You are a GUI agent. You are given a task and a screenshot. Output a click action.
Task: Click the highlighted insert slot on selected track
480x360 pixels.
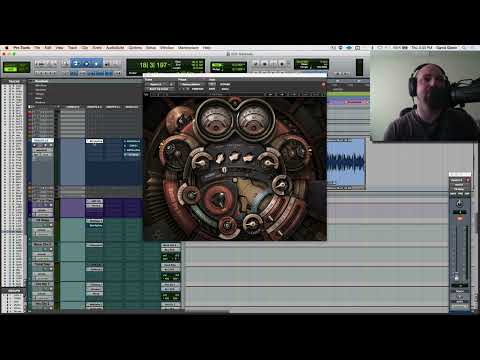point(95,141)
